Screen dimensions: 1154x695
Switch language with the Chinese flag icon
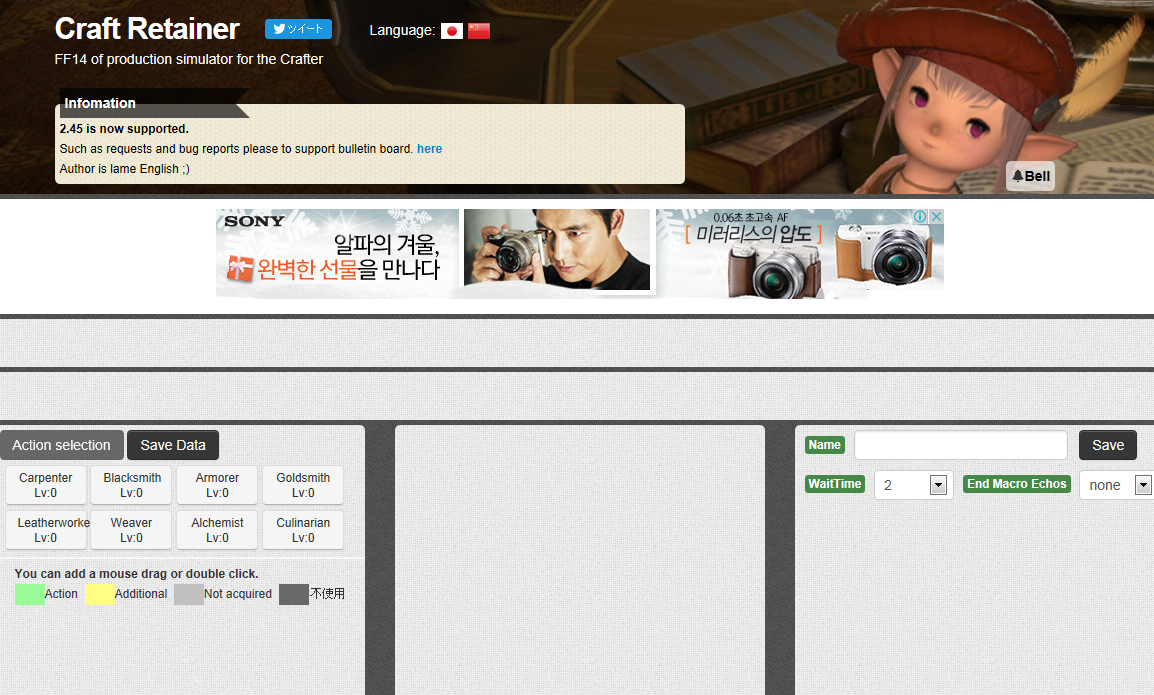tap(479, 31)
